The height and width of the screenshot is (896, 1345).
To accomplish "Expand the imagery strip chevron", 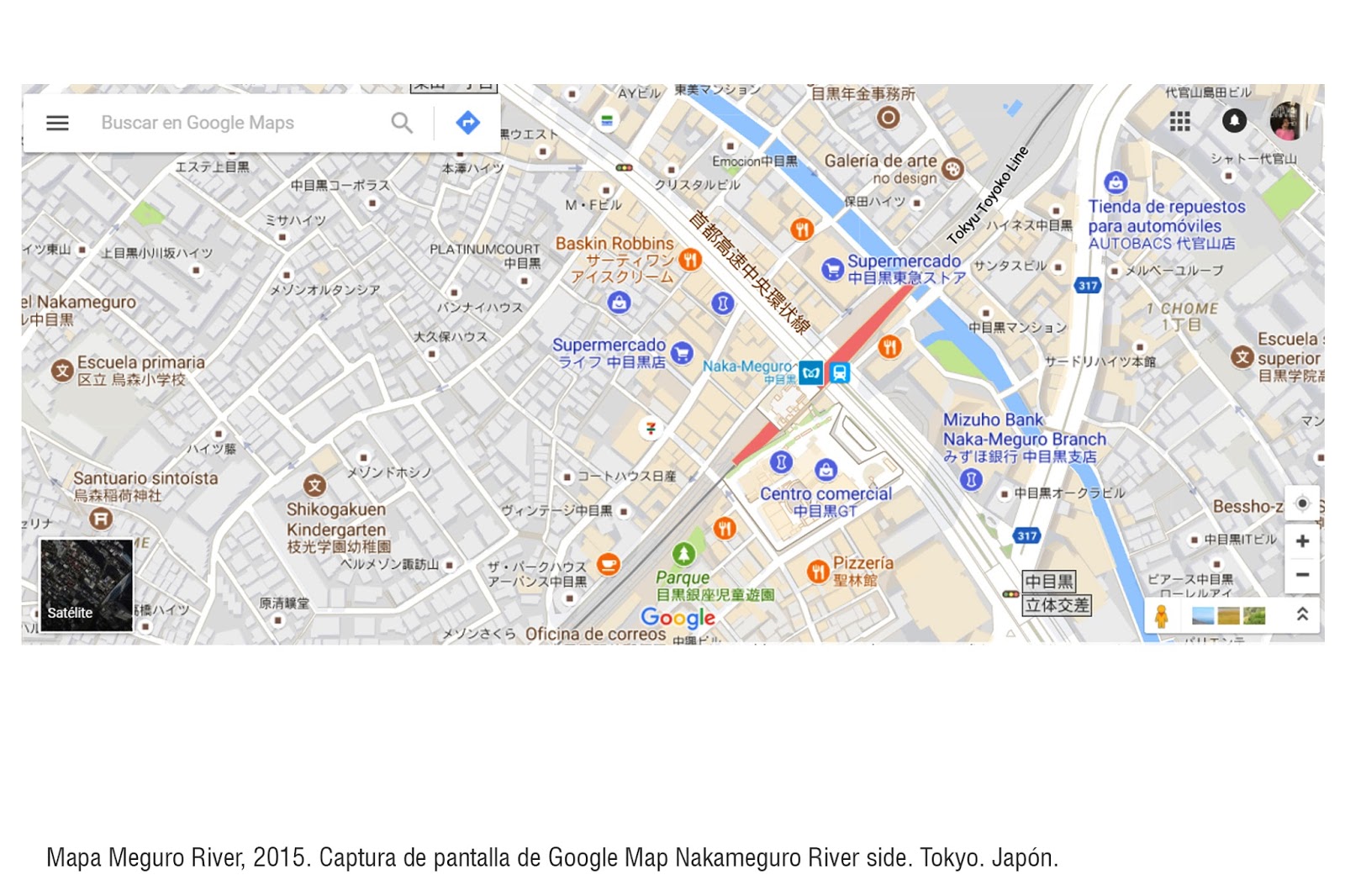I will point(1302,614).
